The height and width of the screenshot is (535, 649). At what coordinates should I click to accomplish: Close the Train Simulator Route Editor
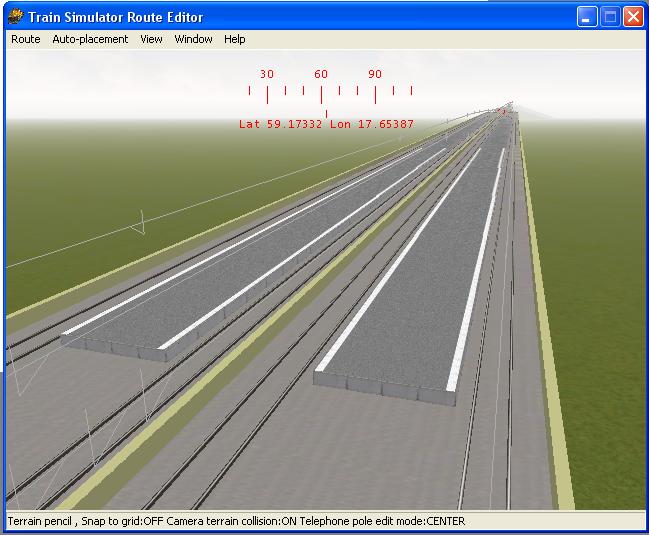pos(633,17)
